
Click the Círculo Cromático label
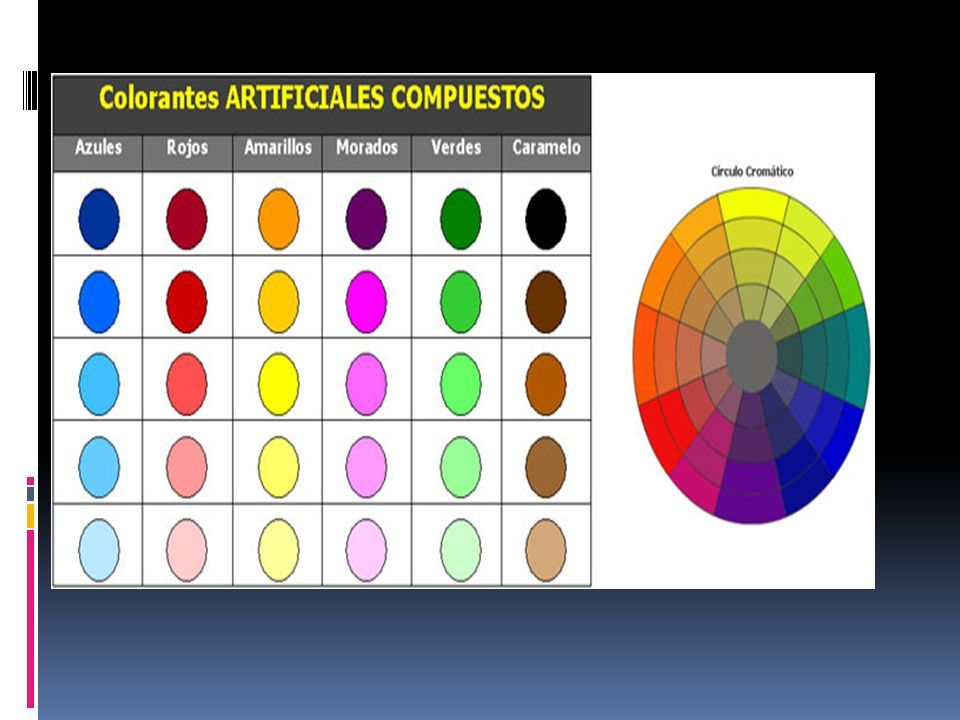pyautogui.click(x=752, y=171)
